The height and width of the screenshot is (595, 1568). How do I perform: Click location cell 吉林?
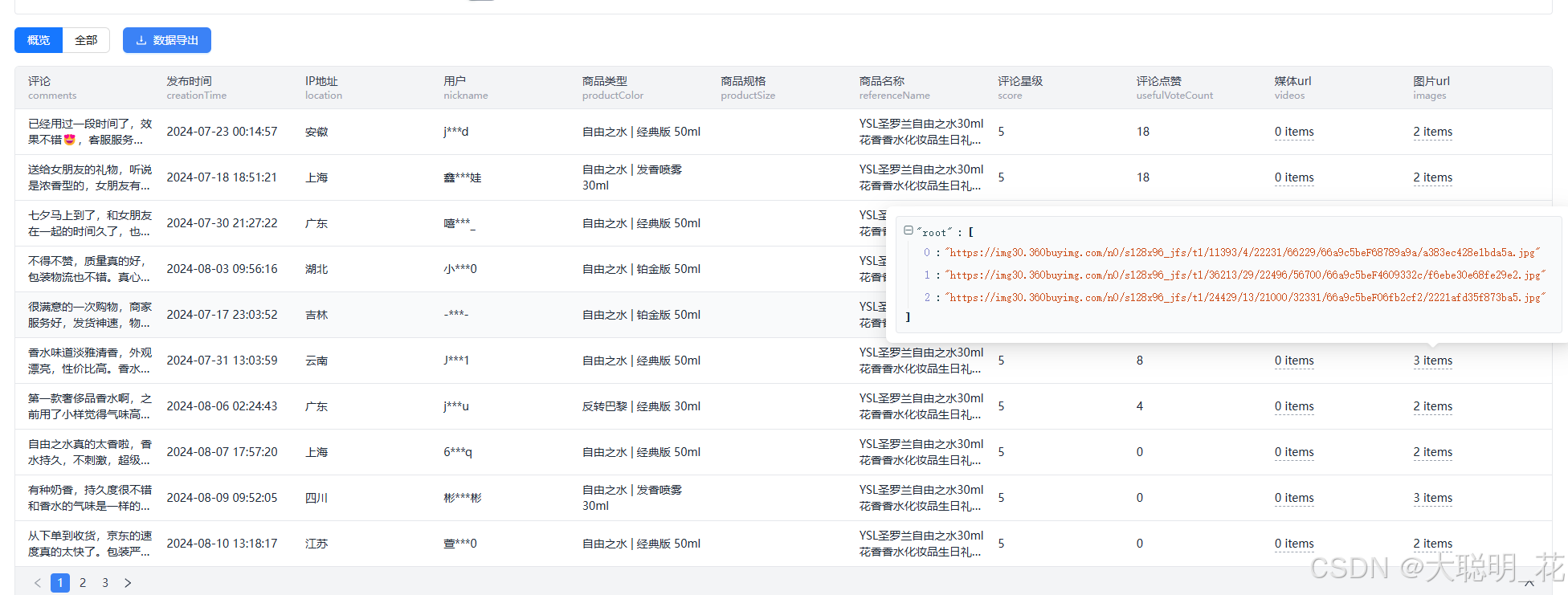316,315
